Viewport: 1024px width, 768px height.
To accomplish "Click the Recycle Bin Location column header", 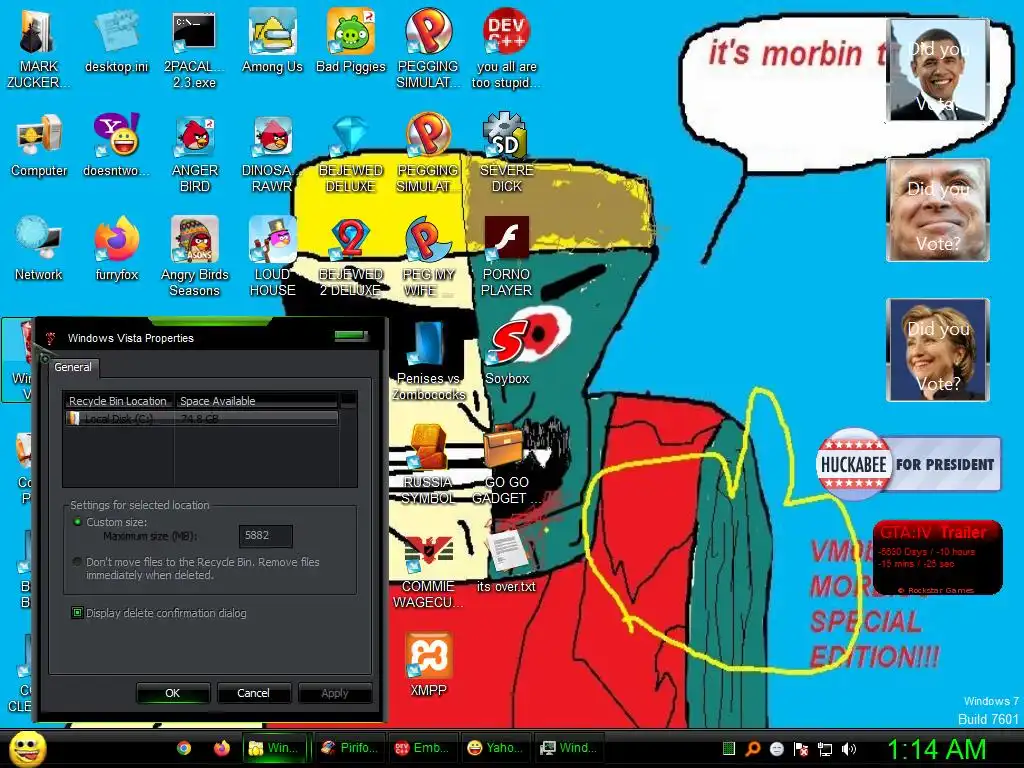I will tap(118, 400).
